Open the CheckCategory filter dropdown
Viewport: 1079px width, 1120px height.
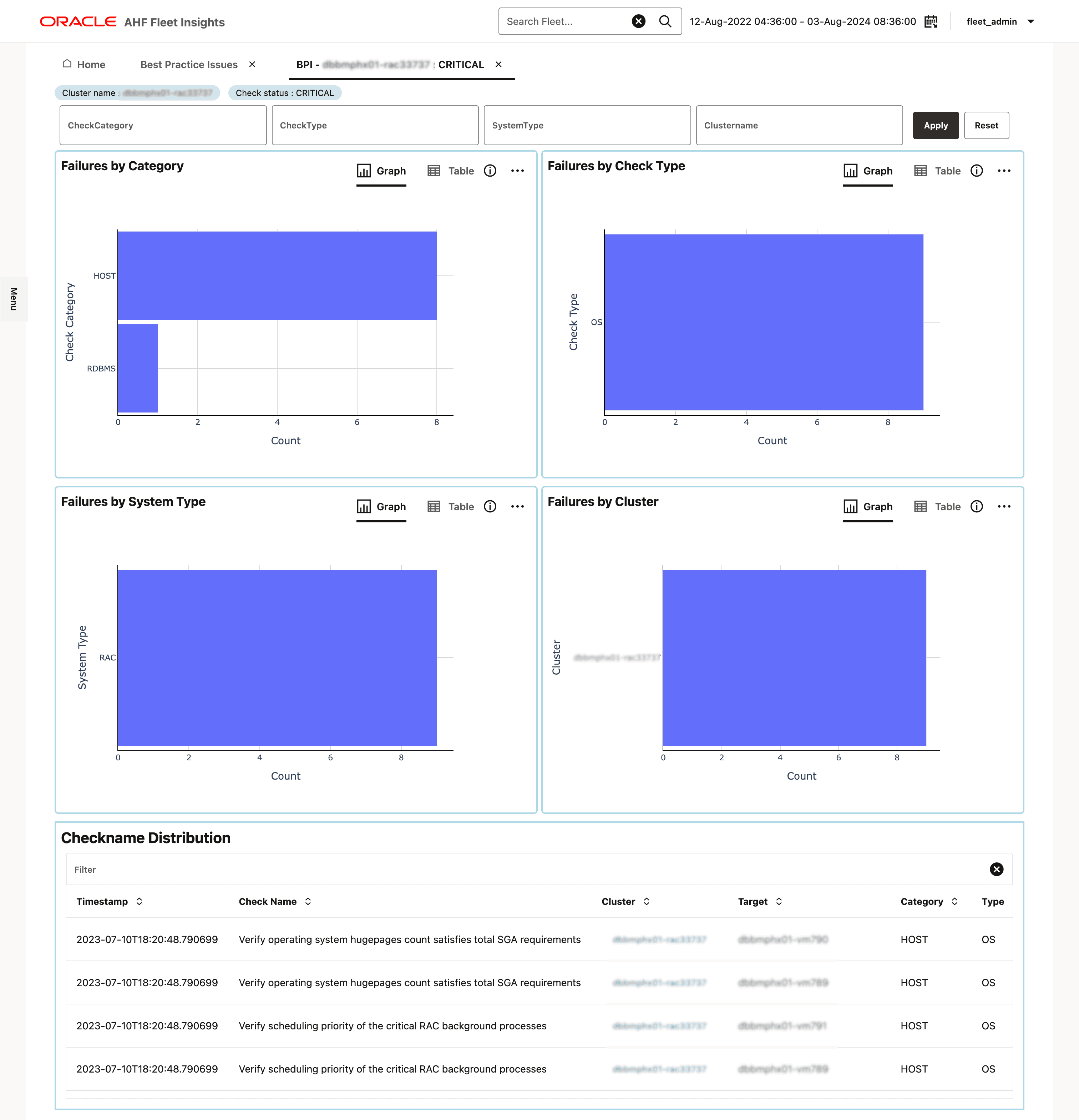pyautogui.click(x=163, y=125)
